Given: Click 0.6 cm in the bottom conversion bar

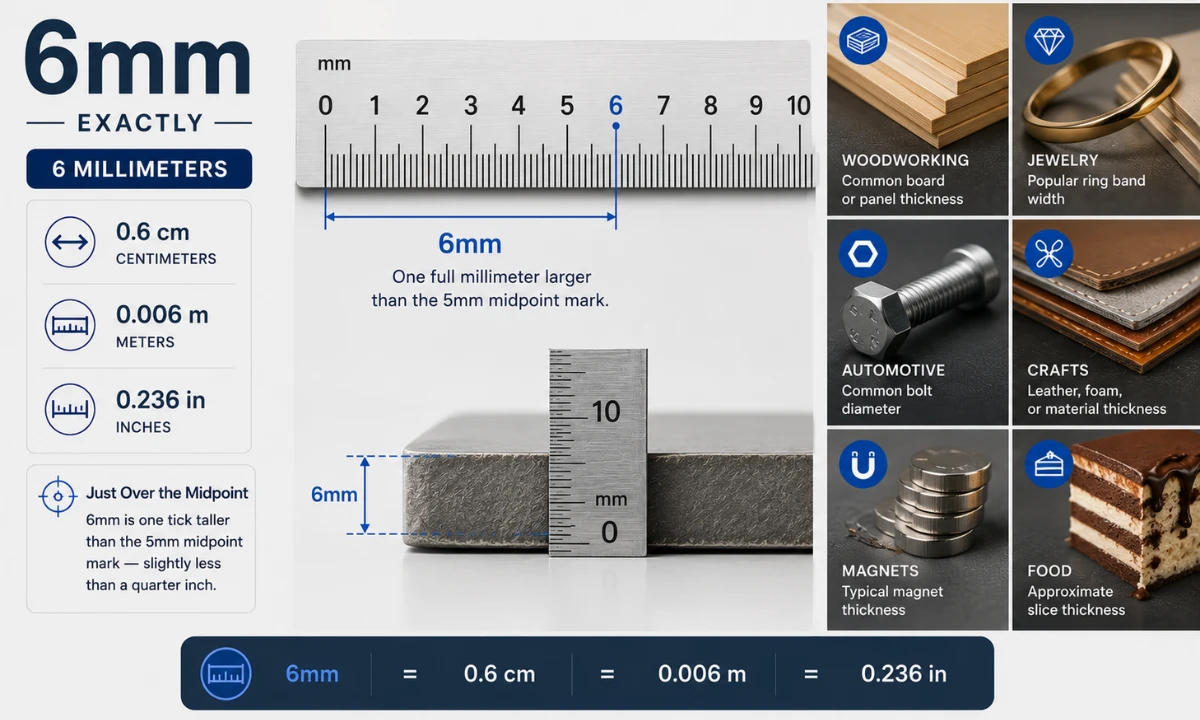Looking at the screenshot, I should click(500, 674).
